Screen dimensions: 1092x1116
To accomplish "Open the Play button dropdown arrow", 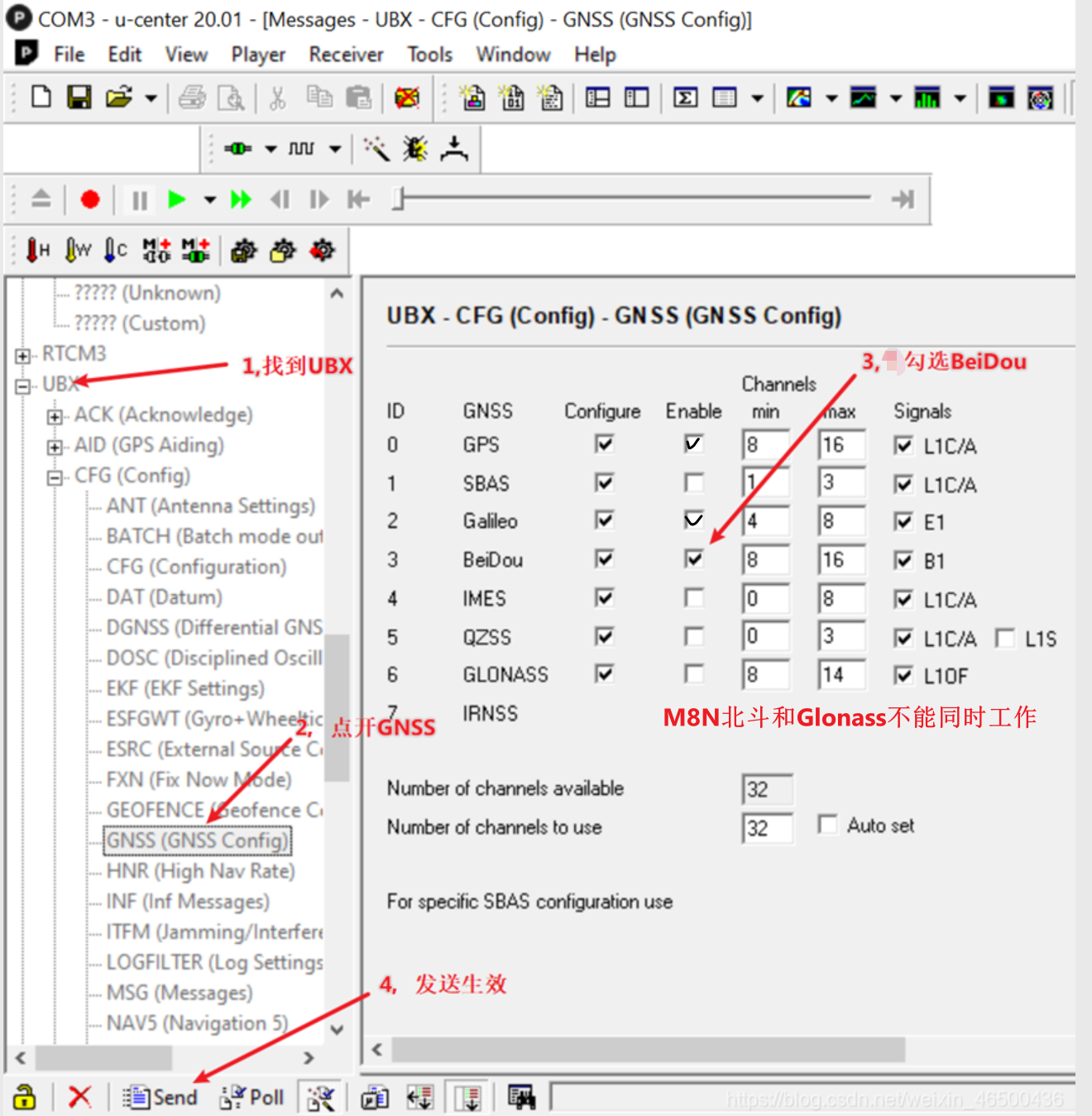I will [x=210, y=200].
